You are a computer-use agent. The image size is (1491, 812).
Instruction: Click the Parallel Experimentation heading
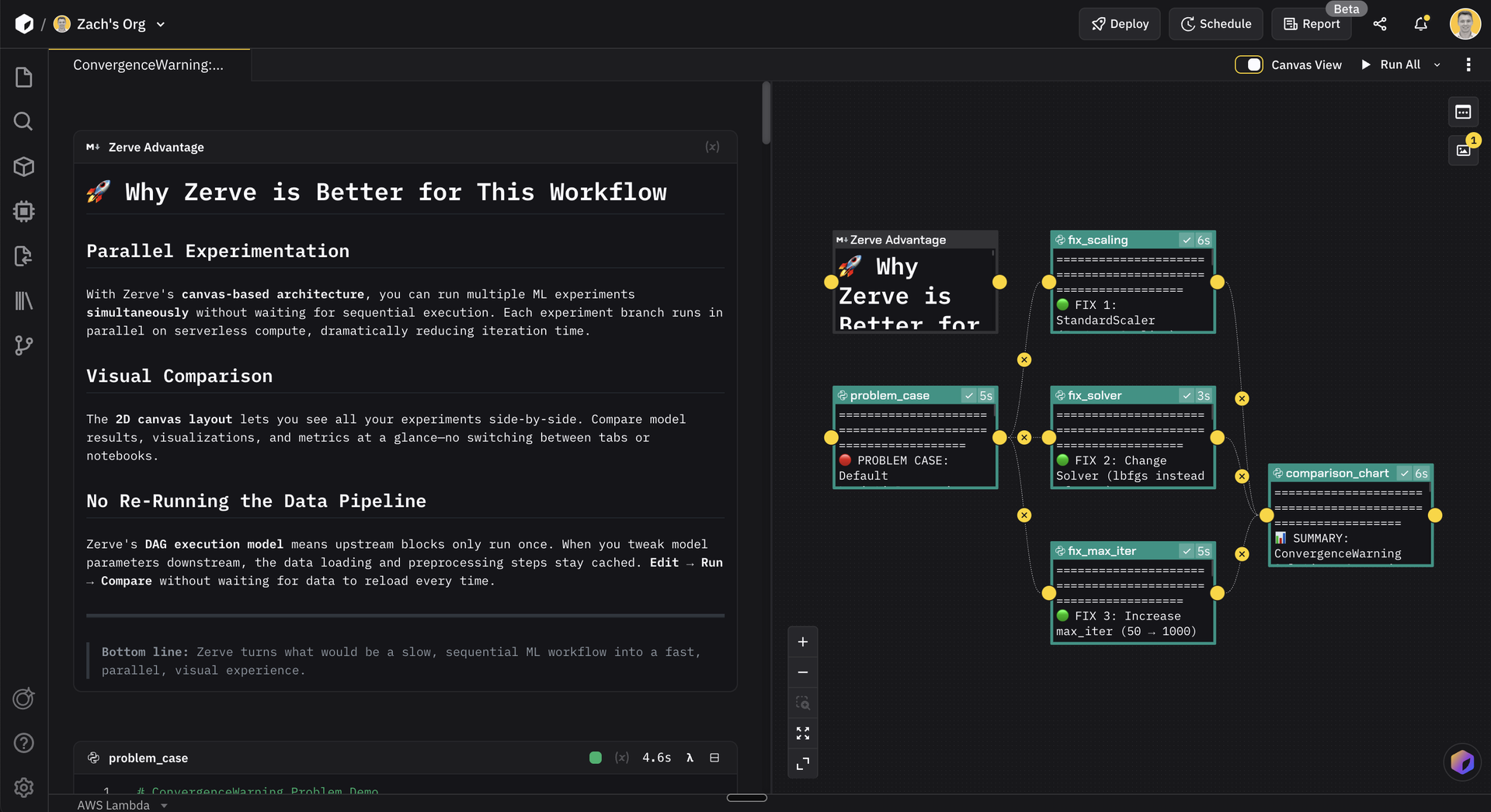coord(218,252)
